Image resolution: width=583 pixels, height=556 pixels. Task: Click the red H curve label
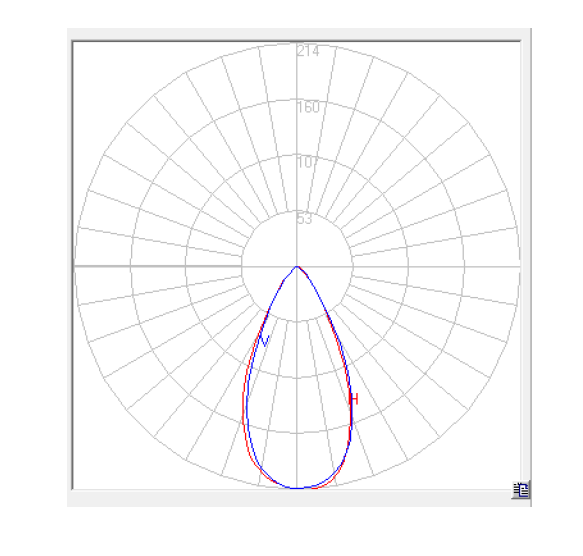coord(354,399)
